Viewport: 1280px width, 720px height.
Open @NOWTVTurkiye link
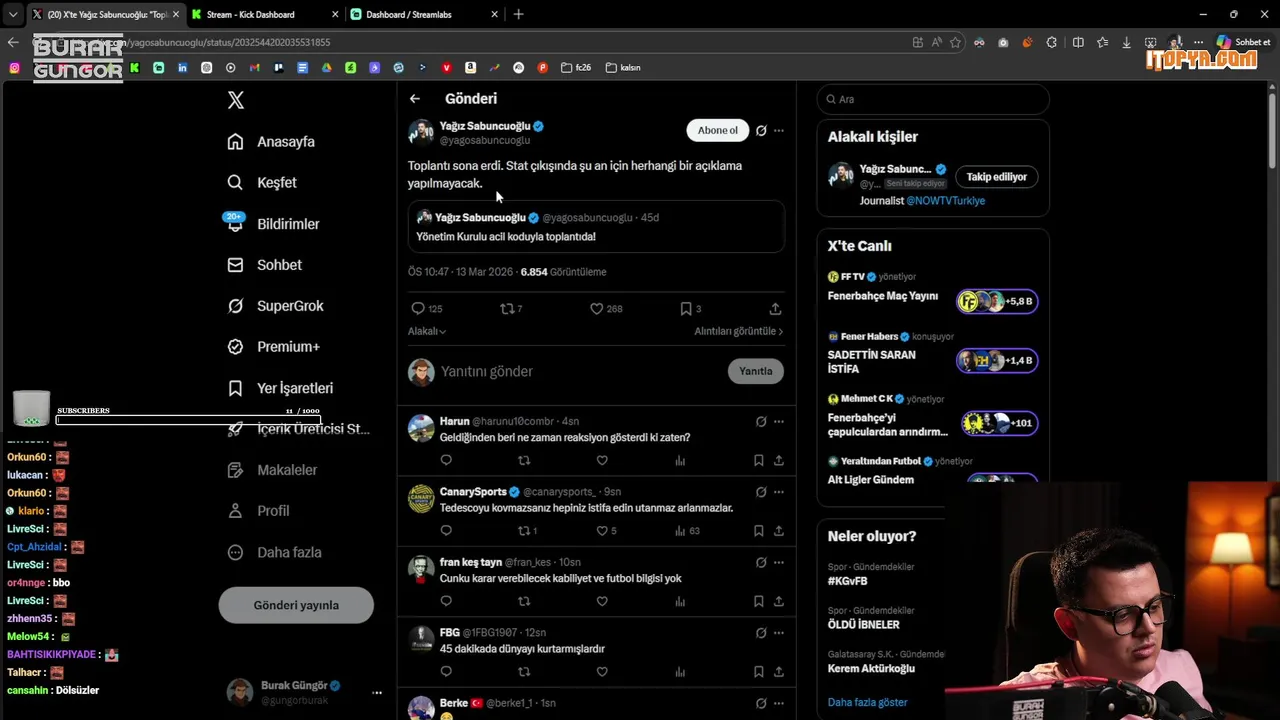tap(946, 201)
